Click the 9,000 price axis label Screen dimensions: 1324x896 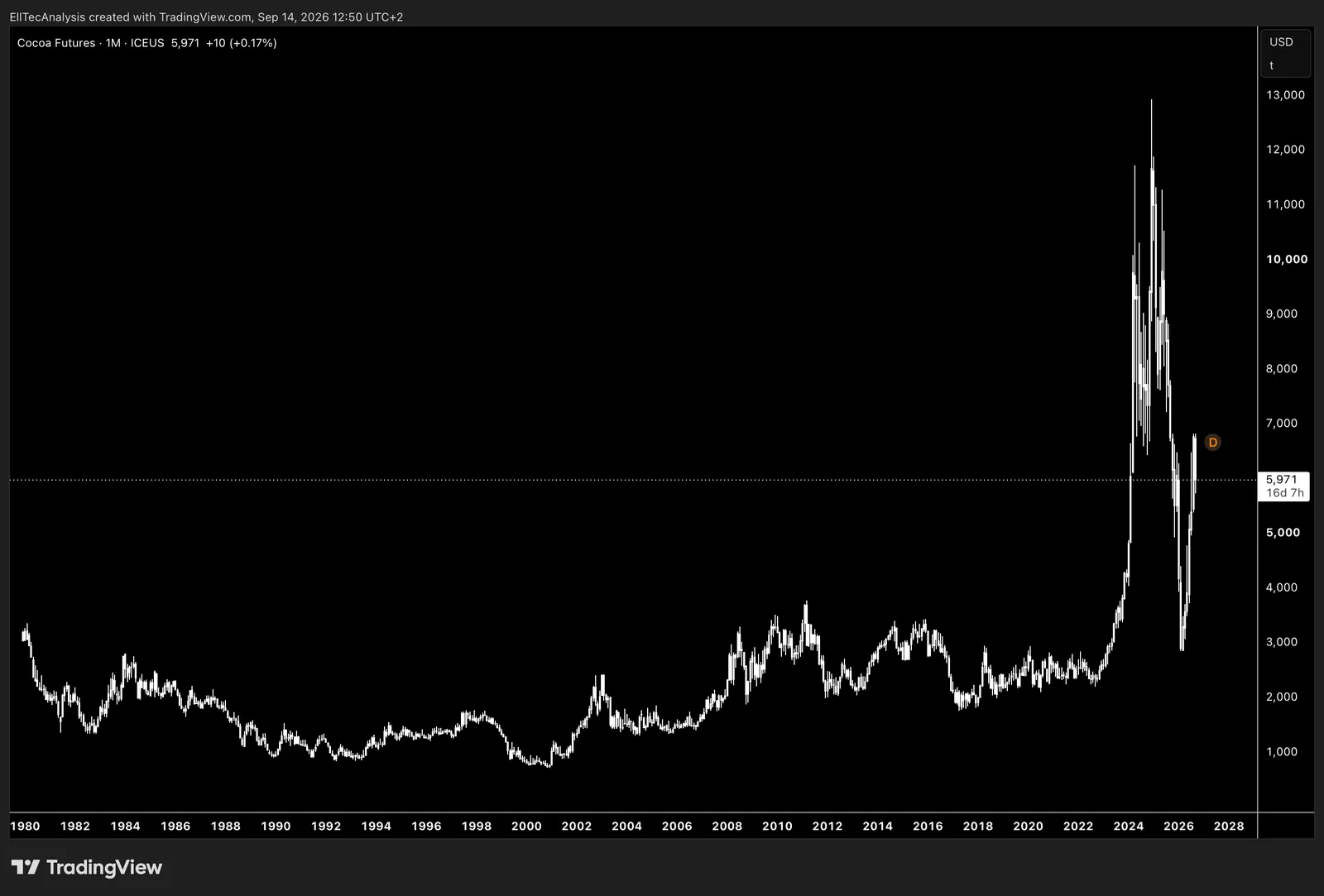[x=1282, y=314]
